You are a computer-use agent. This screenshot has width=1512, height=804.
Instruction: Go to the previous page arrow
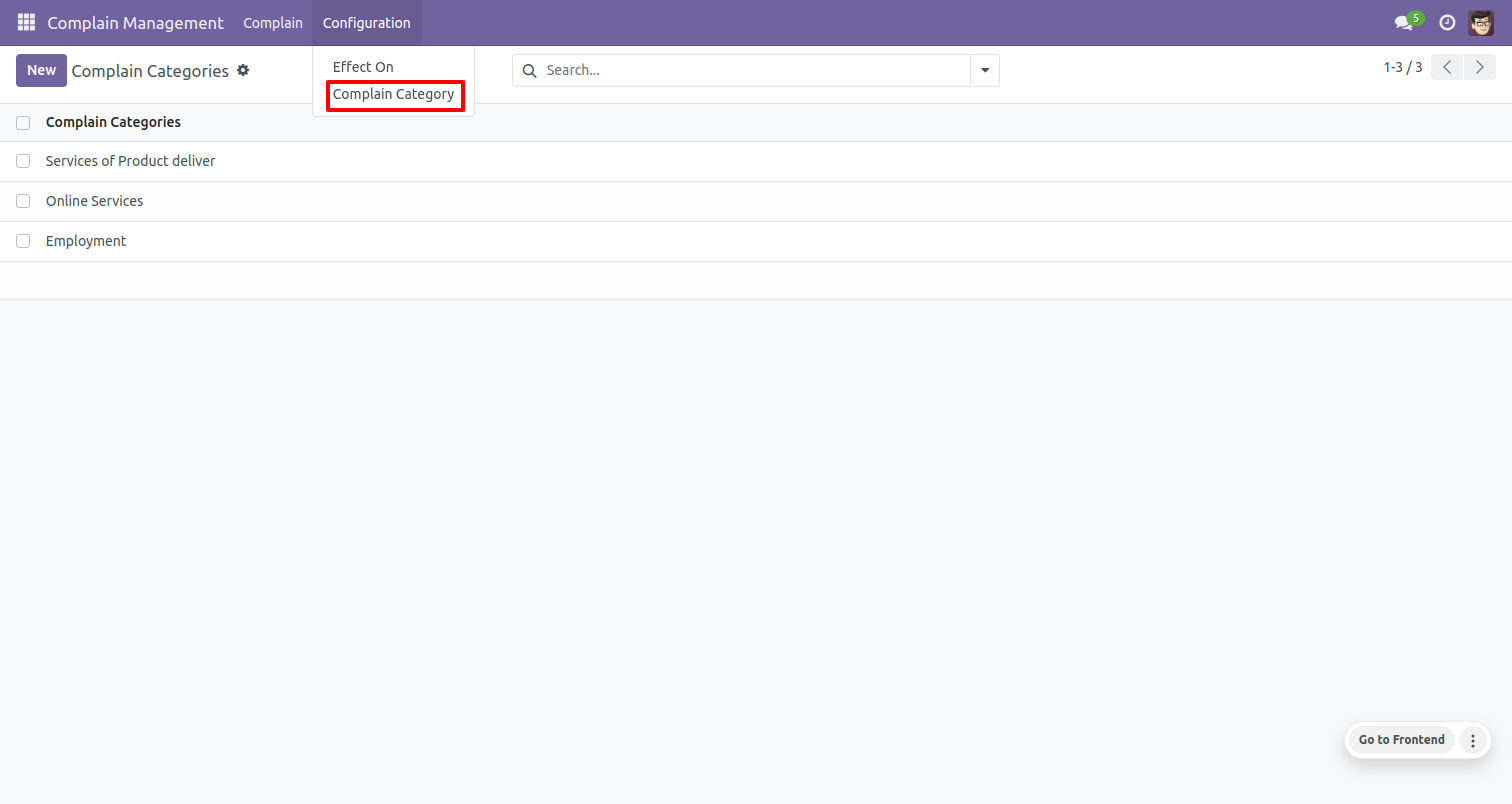tap(1447, 67)
